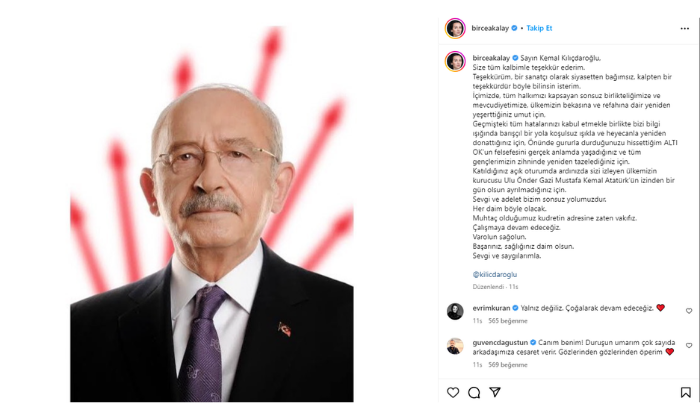Click the guvencdagustun username in comments
The width and height of the screenshot is (700, 420).
click(500, 343)
